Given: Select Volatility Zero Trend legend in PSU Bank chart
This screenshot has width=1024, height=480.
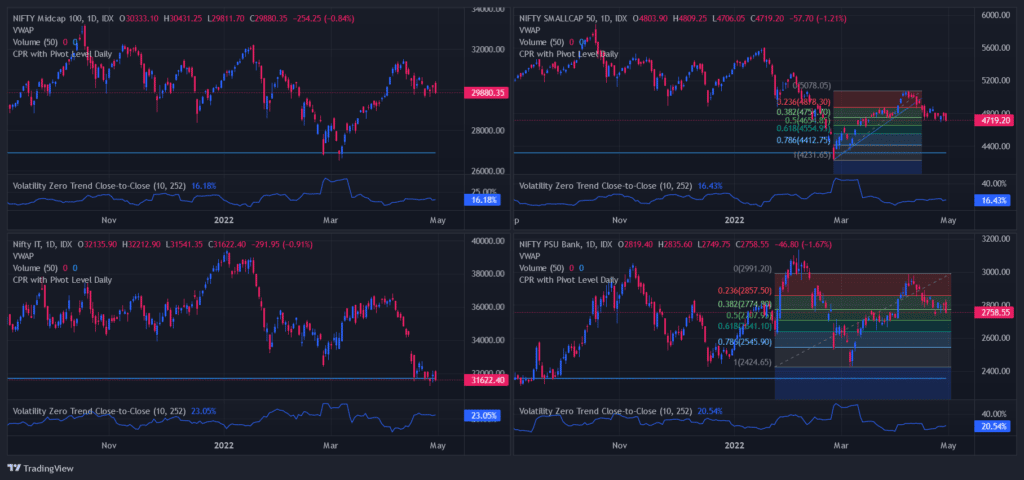Looking at the screenshot, I should tap(606, 411).
